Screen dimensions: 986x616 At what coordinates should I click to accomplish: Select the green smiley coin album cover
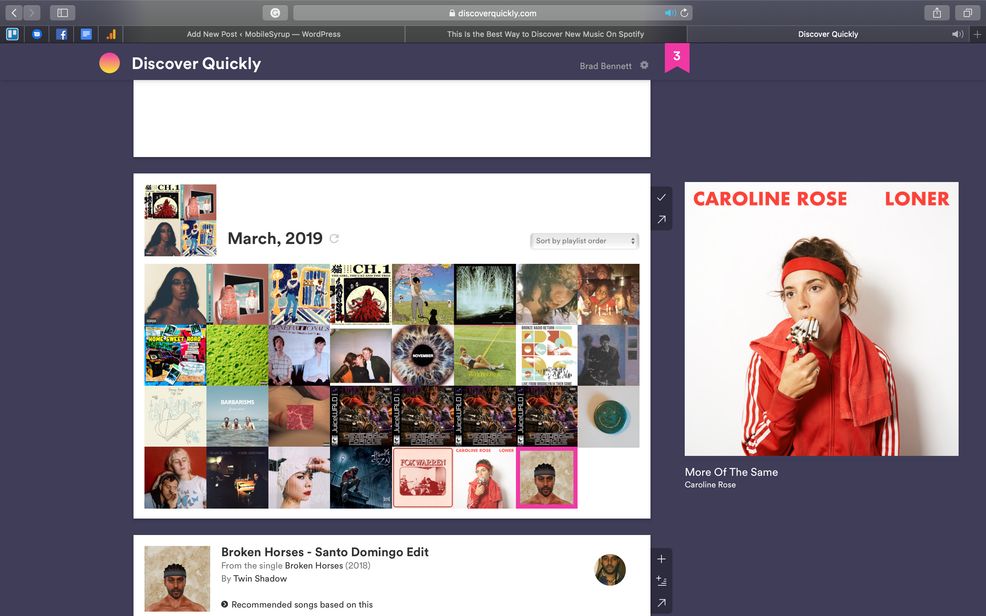608,417
